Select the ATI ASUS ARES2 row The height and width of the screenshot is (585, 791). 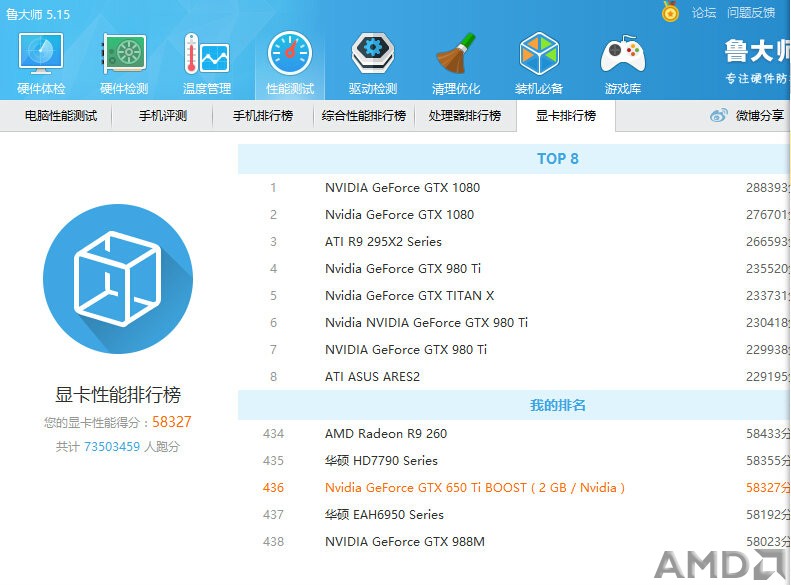pyautogui.click(x=514, y=377)
